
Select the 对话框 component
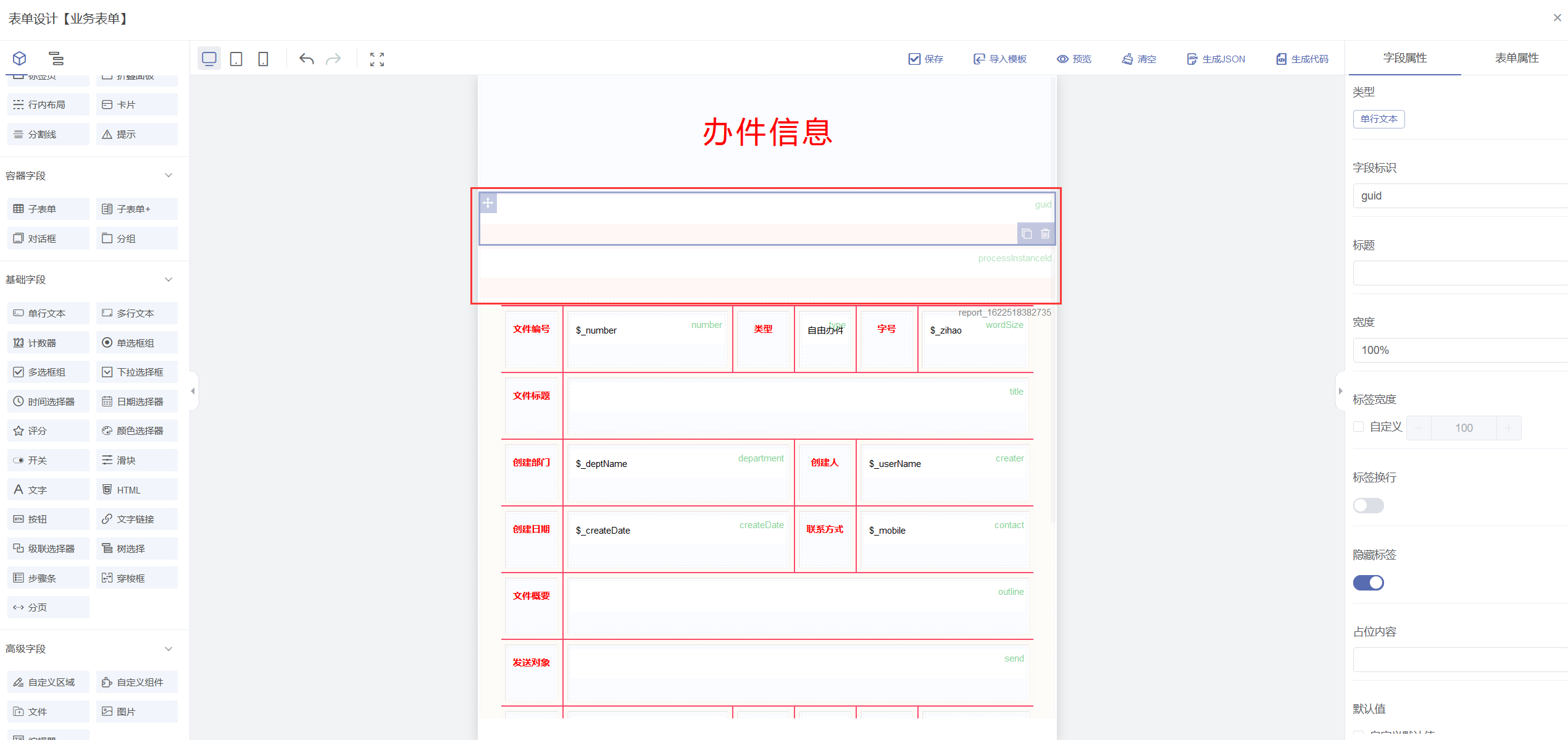coord(48,238)
